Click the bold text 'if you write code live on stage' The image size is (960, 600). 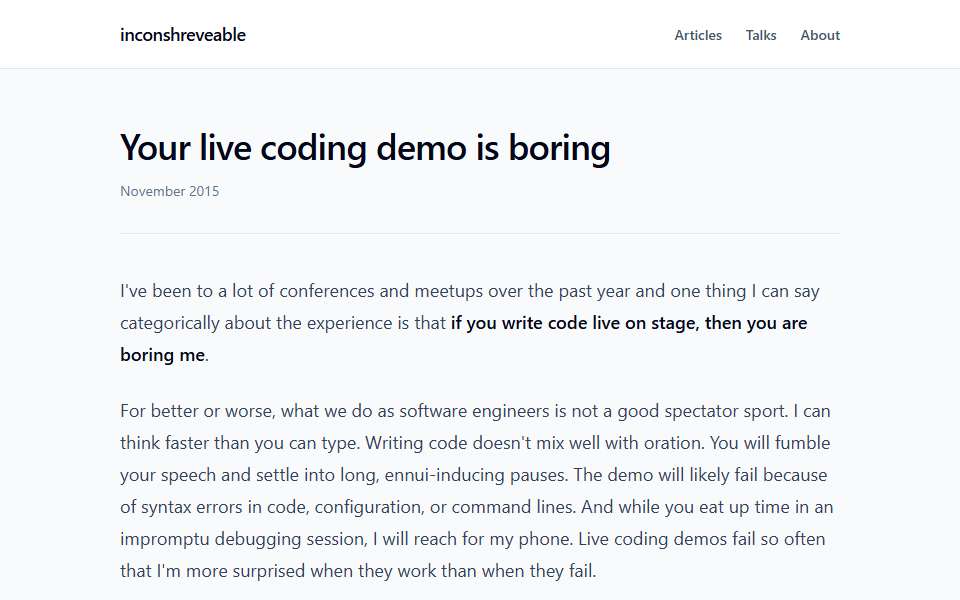pyautogui.click(x=575, y=323)
